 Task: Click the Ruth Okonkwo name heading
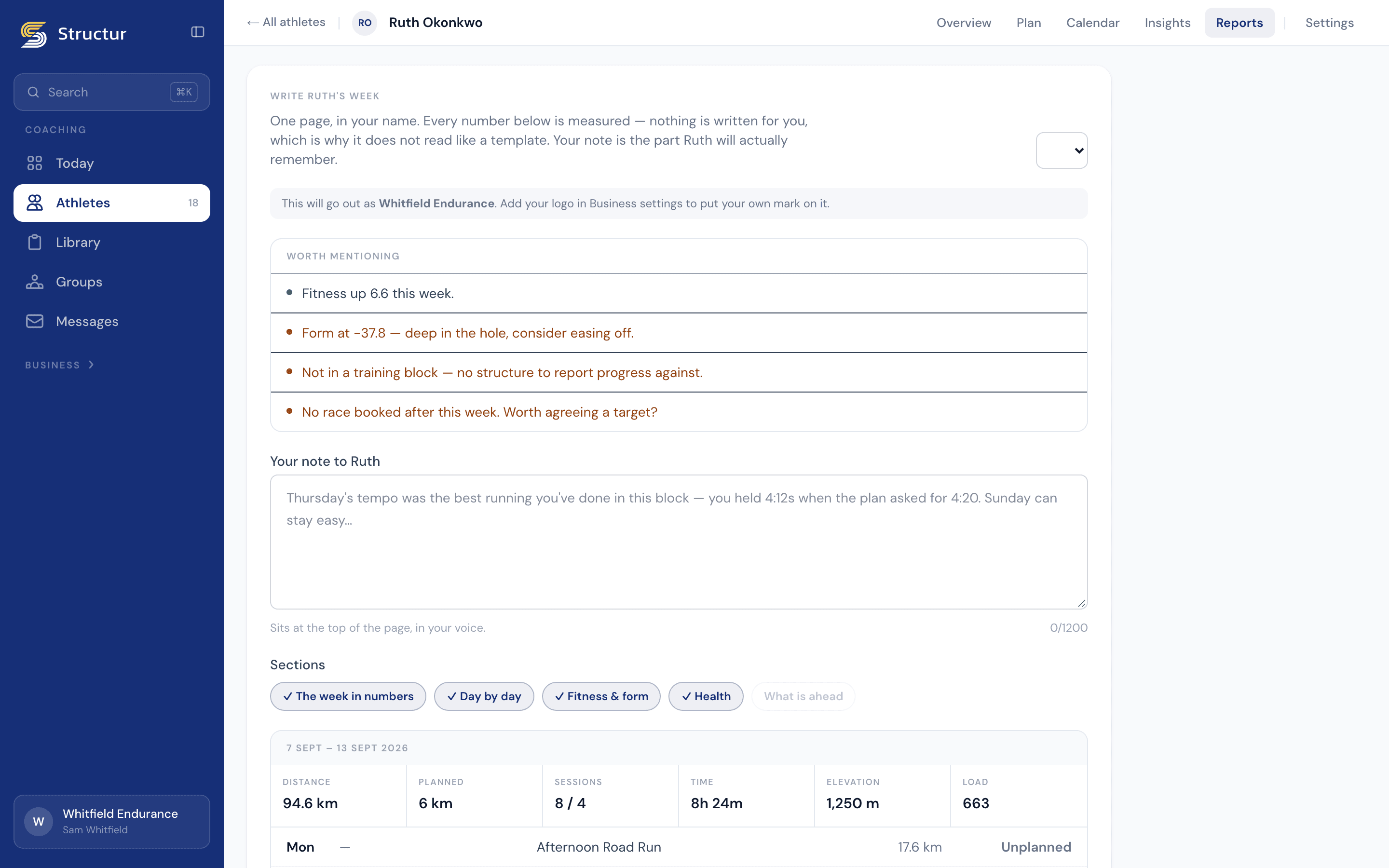[x=436, y=23]
